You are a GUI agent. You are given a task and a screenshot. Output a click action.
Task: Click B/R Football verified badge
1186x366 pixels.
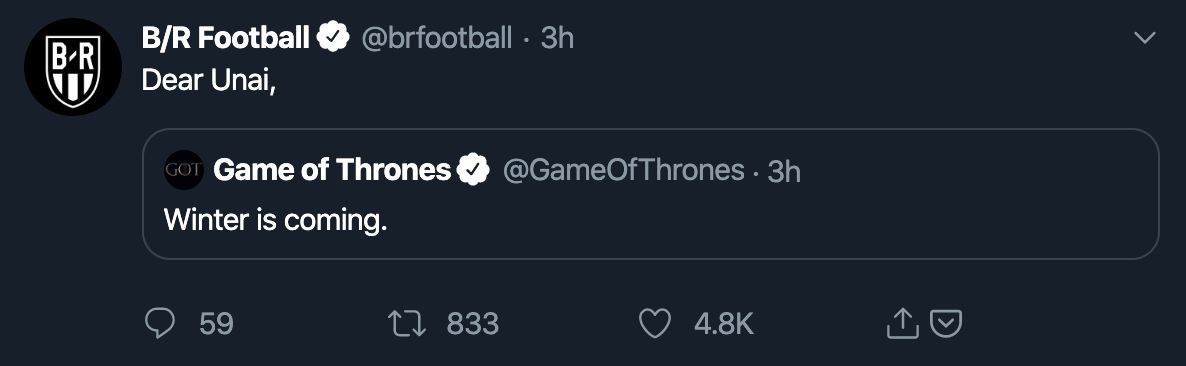(333, 37)
